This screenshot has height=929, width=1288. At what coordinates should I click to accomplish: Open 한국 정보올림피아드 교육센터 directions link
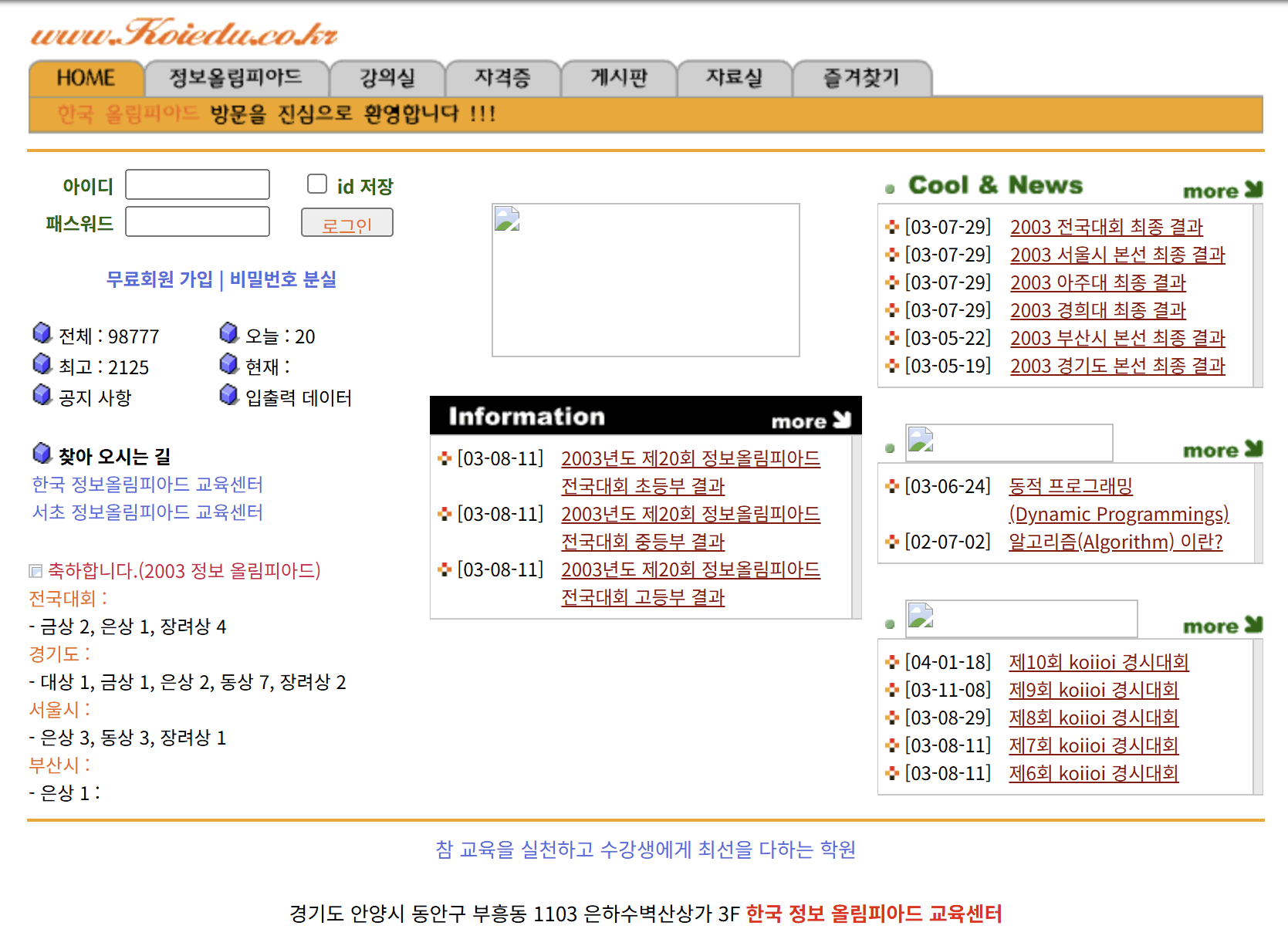coord(147,485)
